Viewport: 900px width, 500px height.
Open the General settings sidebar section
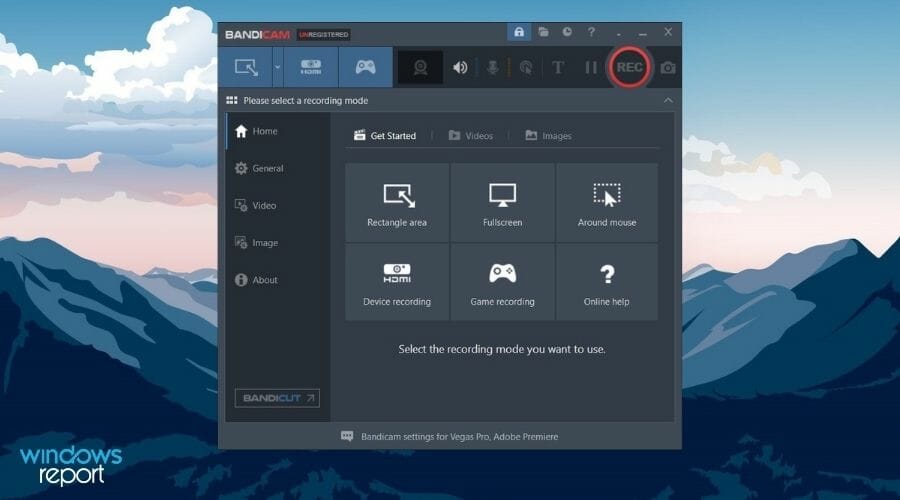(x=278, y=168)
